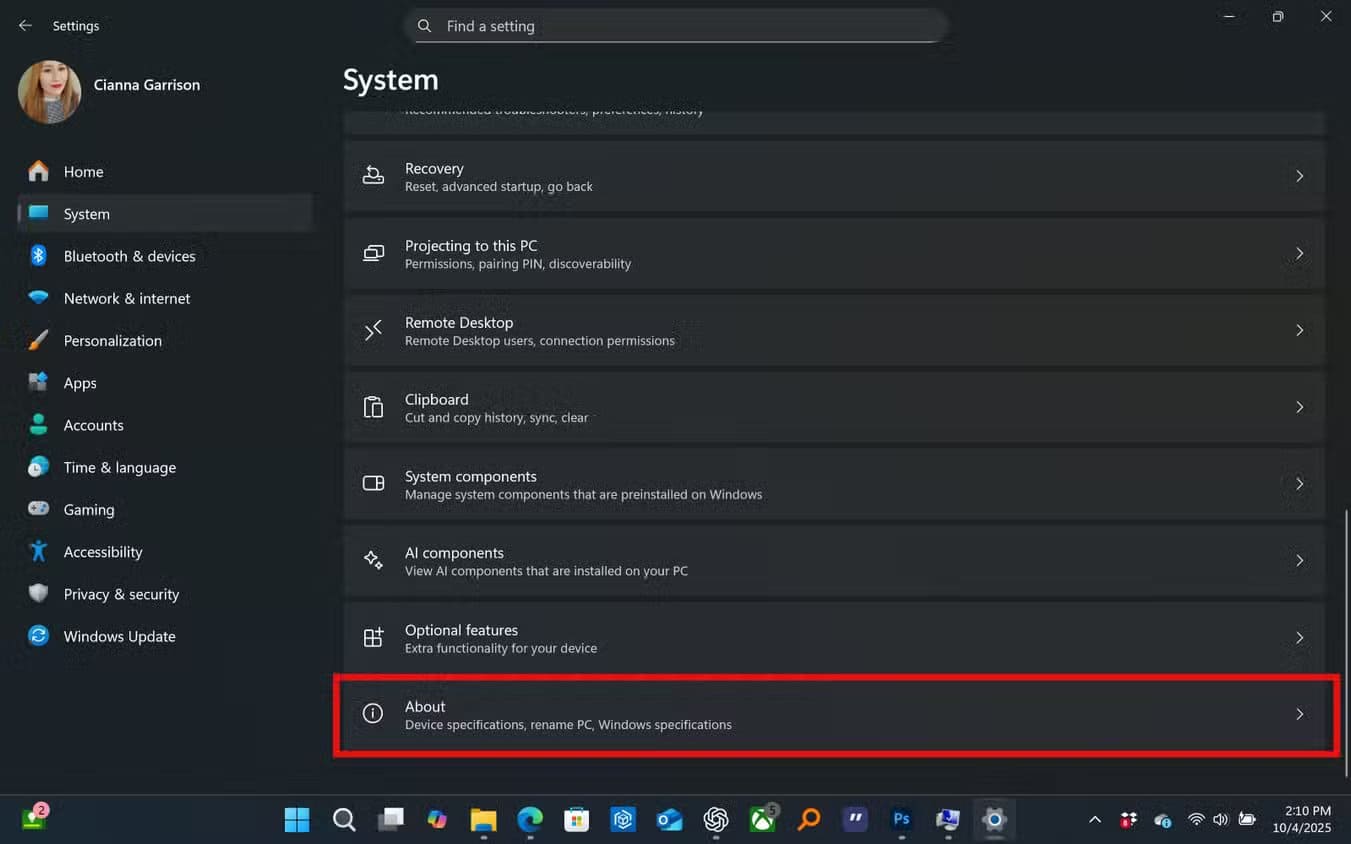The image size is (1351, 844).
Task: Click Cianna Garrison account name
Action: (147, 85)
